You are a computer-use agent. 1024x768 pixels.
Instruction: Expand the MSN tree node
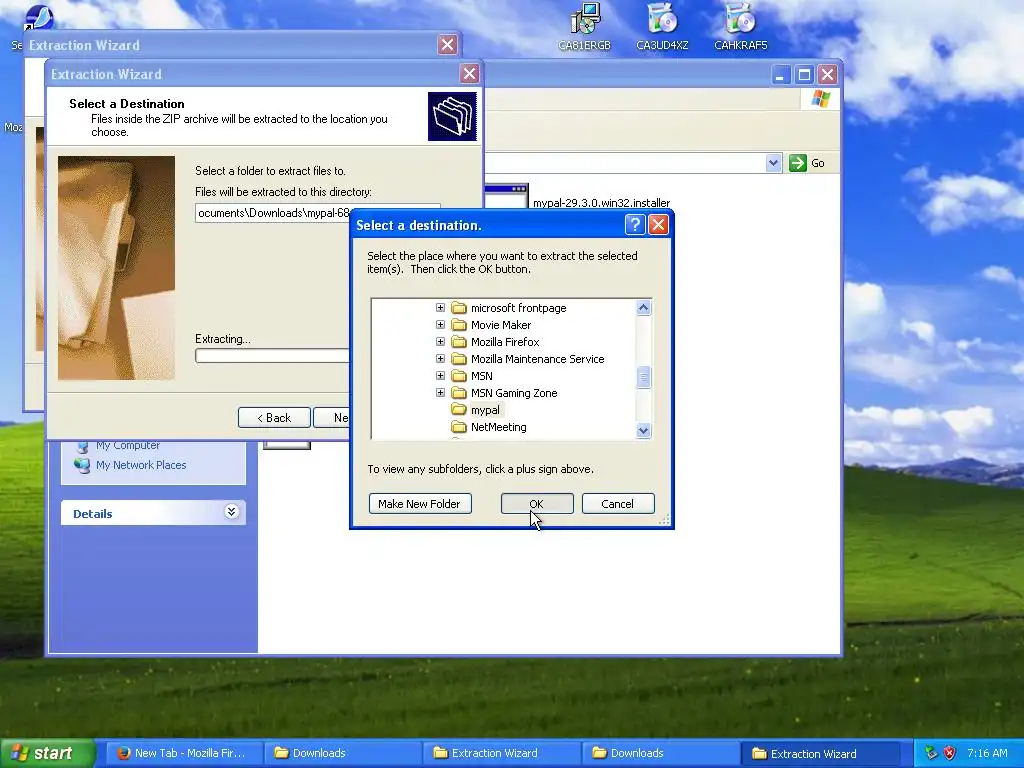coord(440,376)
